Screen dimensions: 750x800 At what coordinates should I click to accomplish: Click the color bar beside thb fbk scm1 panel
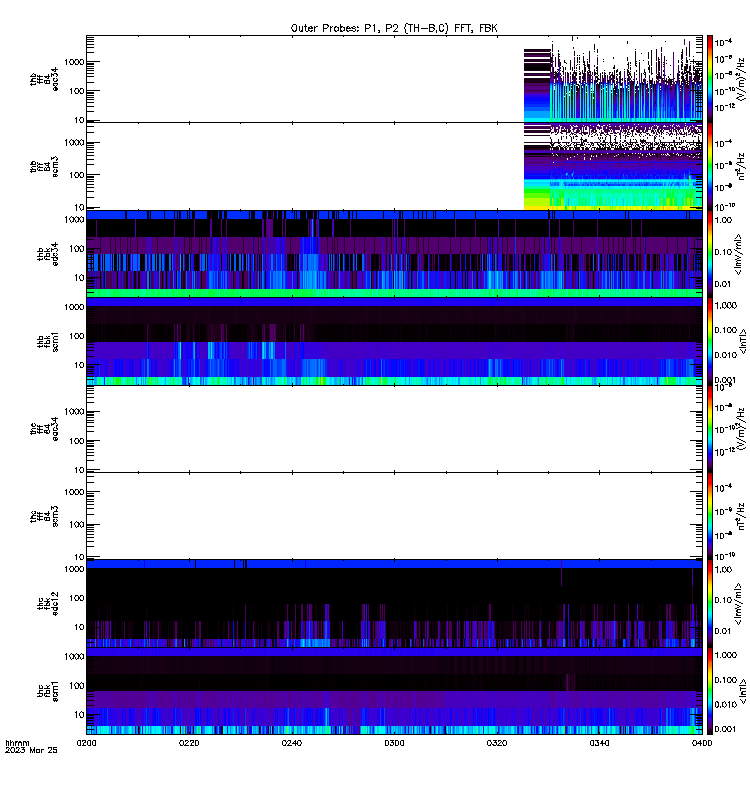(710, 341)
